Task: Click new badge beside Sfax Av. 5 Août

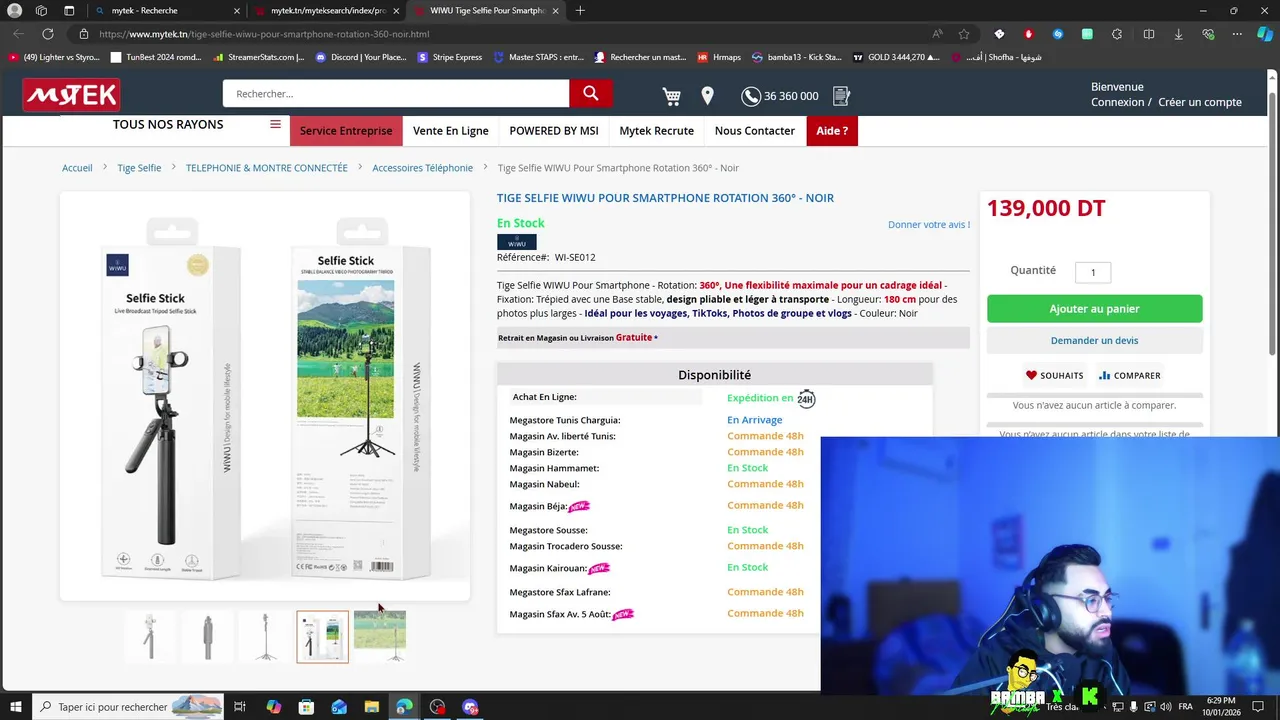Action: (x=623, y=614)
